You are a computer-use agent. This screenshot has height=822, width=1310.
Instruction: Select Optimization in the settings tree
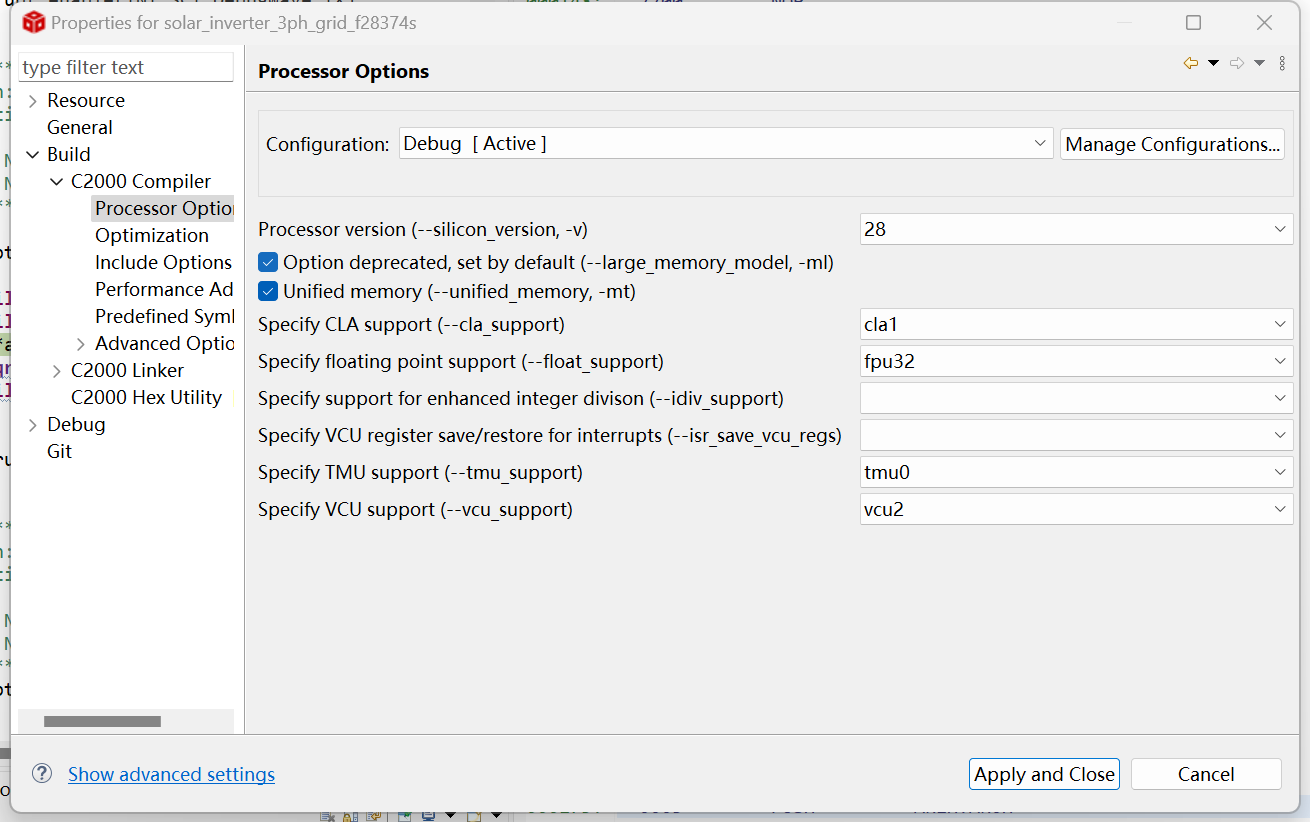152,235
